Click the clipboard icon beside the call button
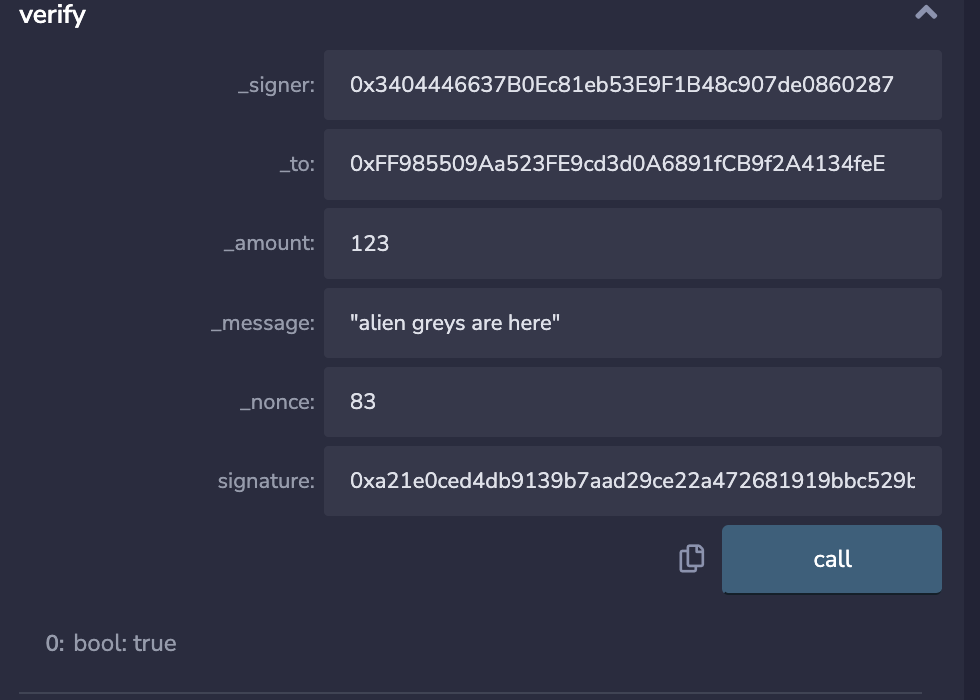980x700 pixels. tap(690, 559)
